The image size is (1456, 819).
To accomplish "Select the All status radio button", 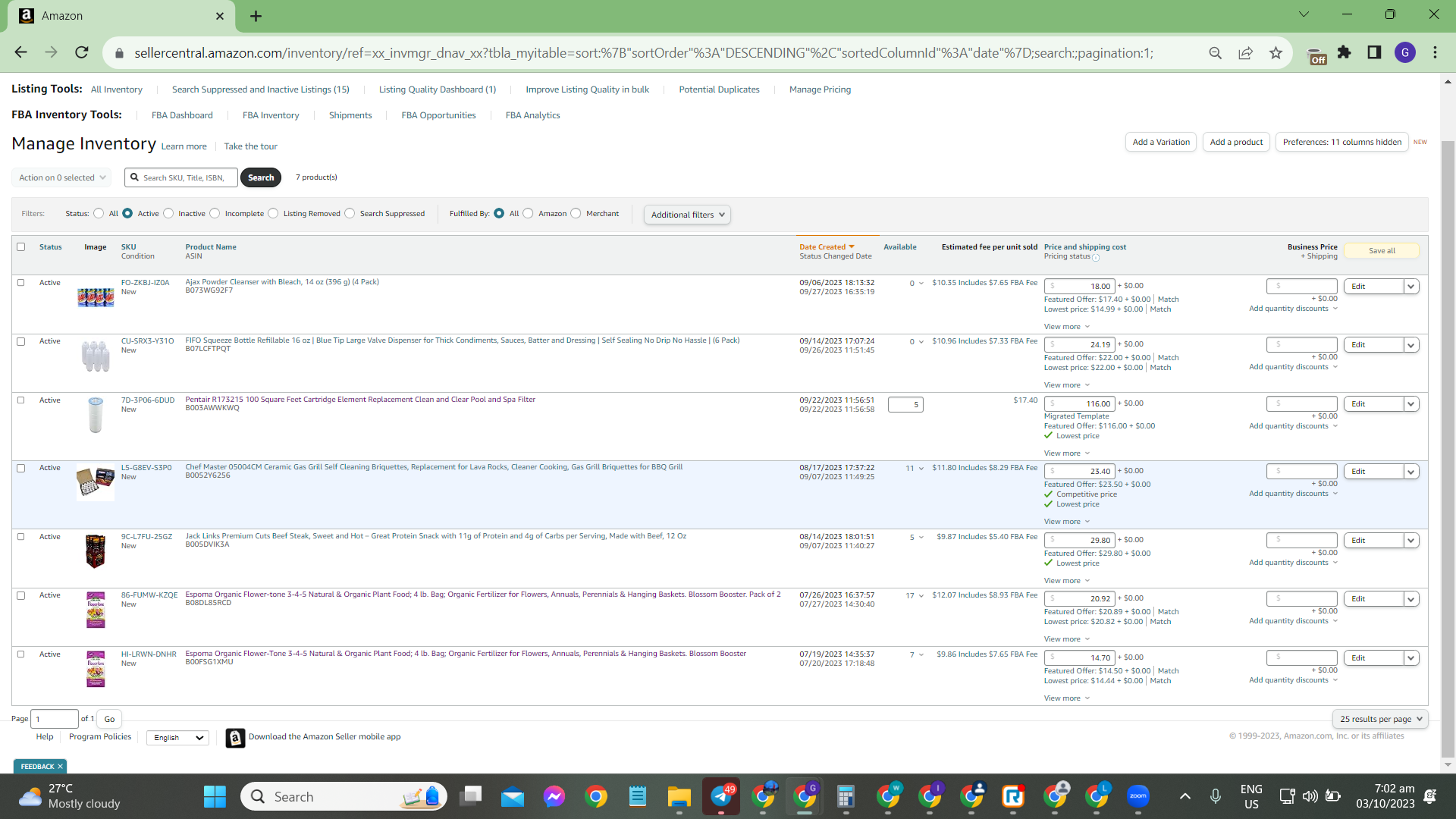I will coord(99,214).
